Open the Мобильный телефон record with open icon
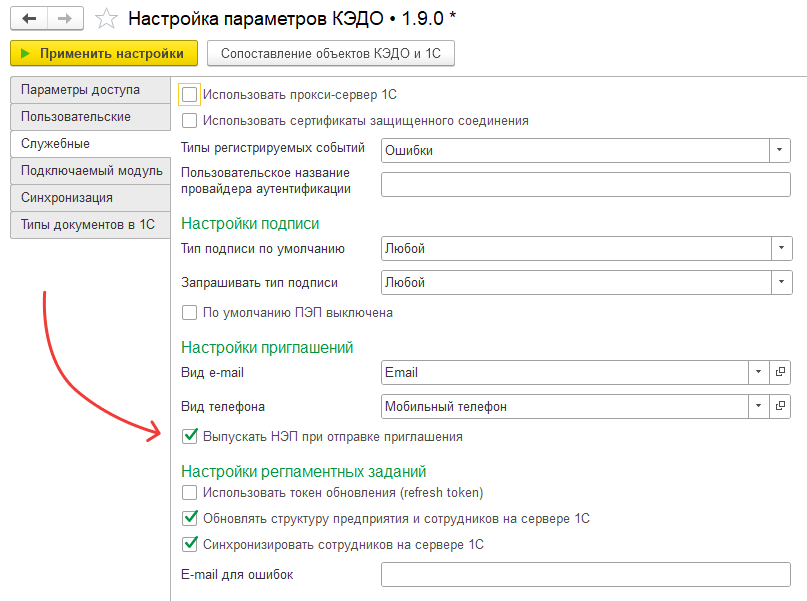This screenshot has width=807, height=601. [780, 406]
